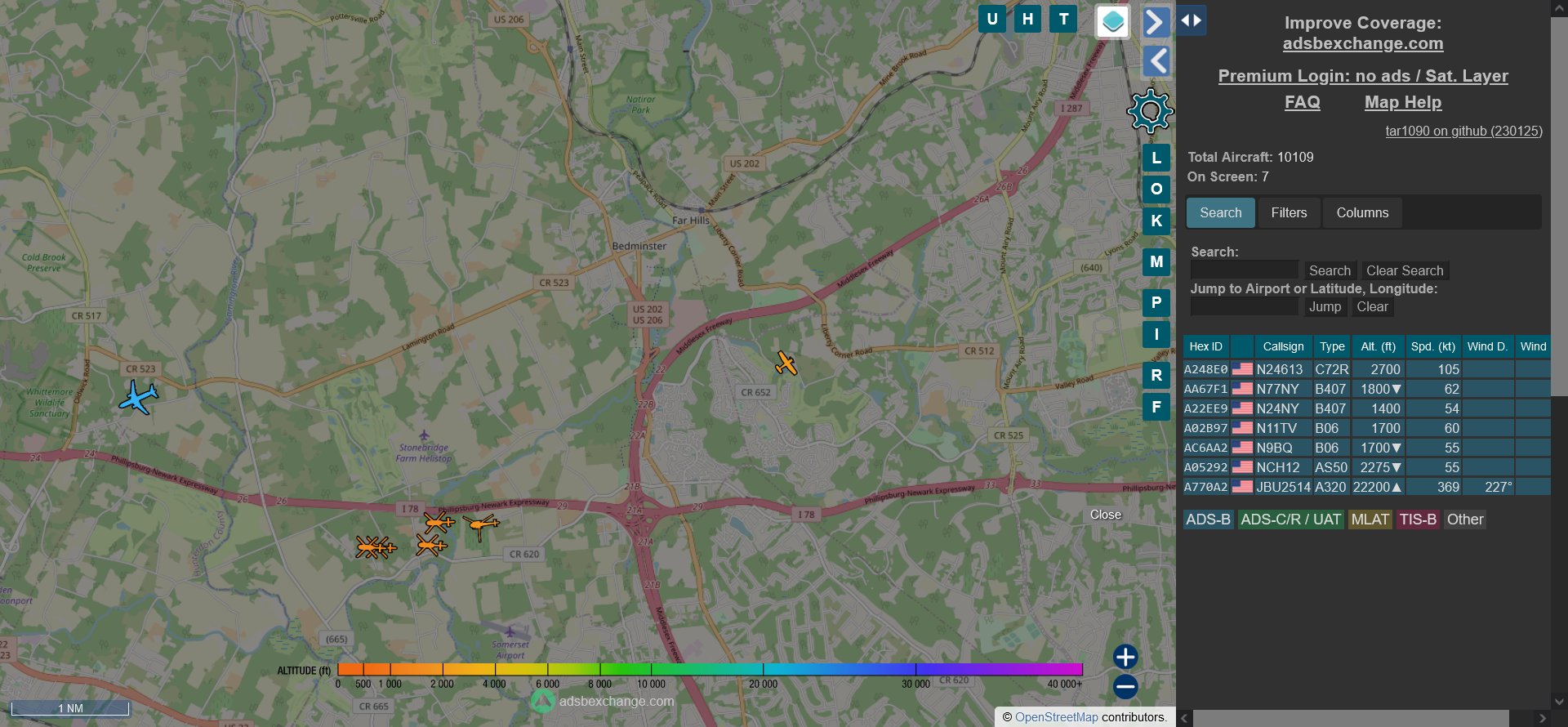Toggle the I map button
The width and height of the screenshot is (1568, 727).
point(1156,334)
